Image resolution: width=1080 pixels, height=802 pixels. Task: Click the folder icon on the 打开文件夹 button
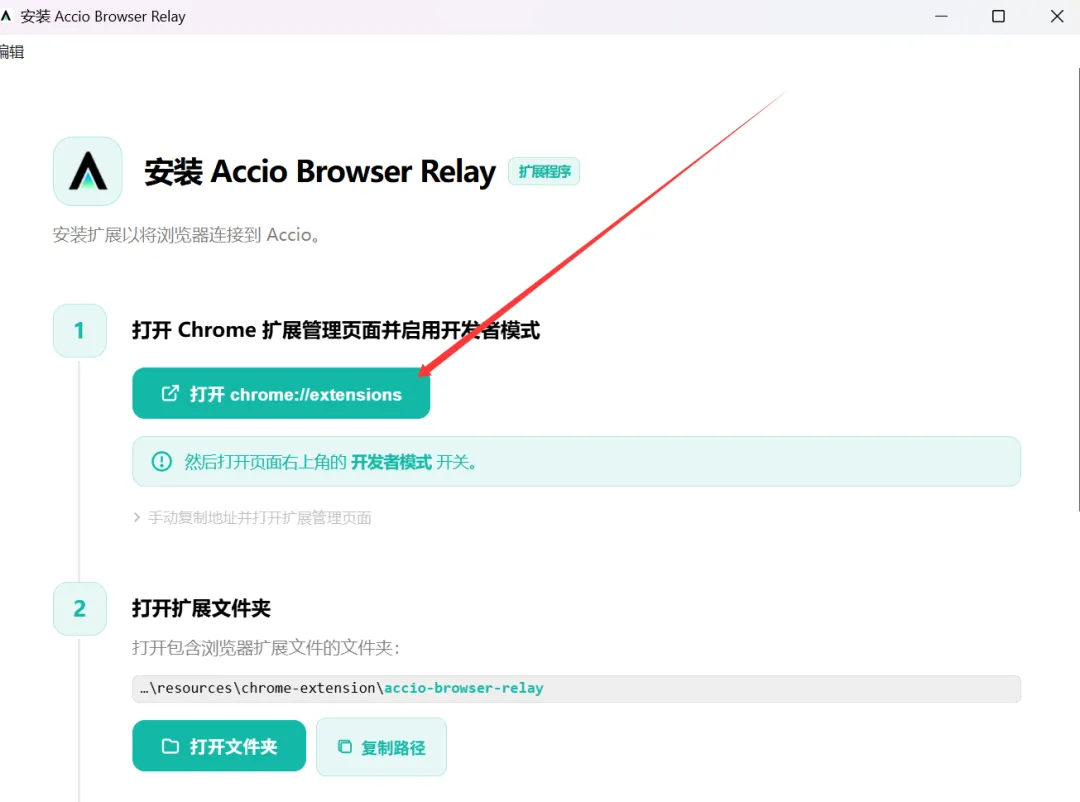tap(170, 746)
